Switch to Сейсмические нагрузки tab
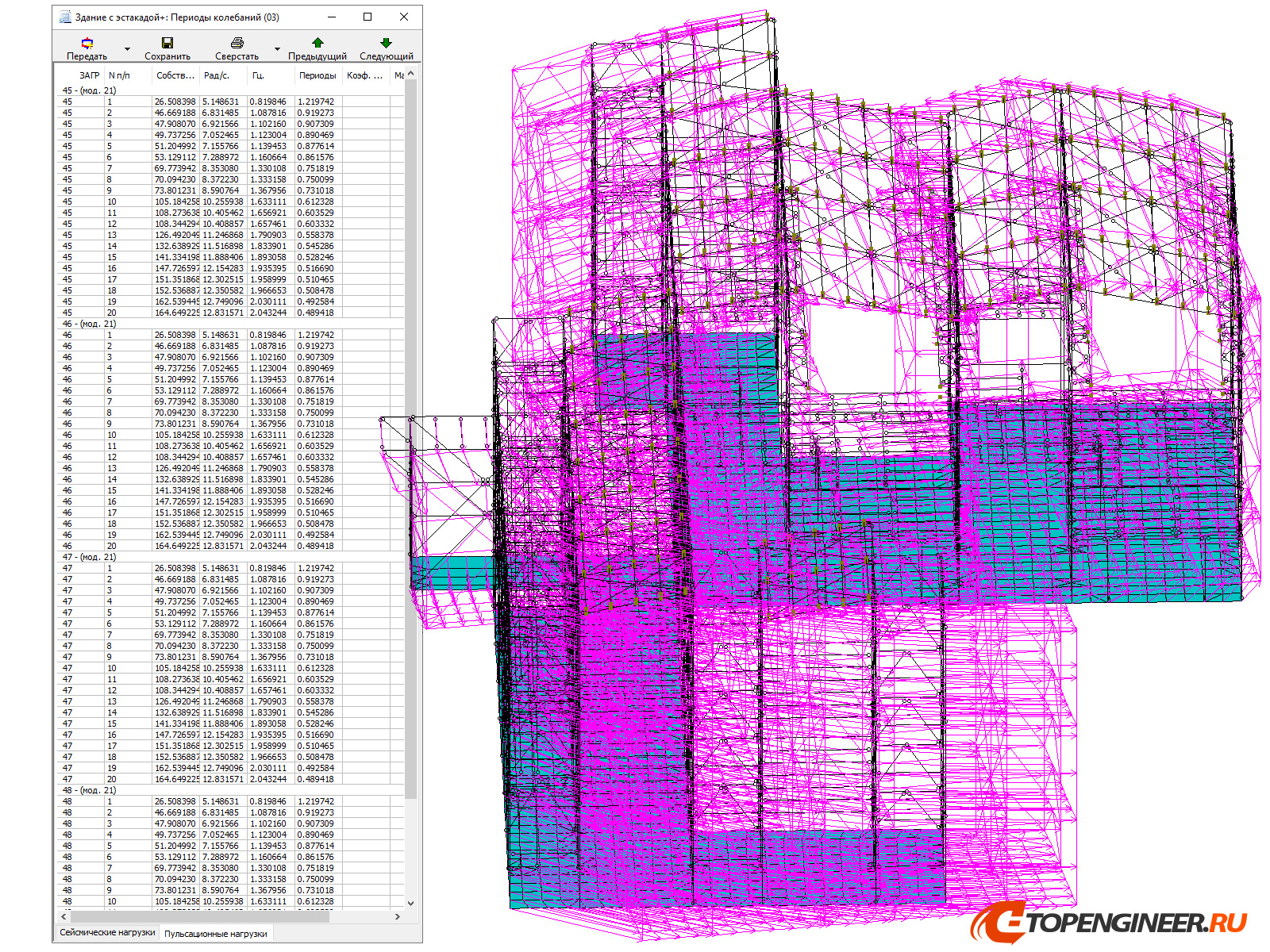Screen dimensions: 1270x952 107,932
